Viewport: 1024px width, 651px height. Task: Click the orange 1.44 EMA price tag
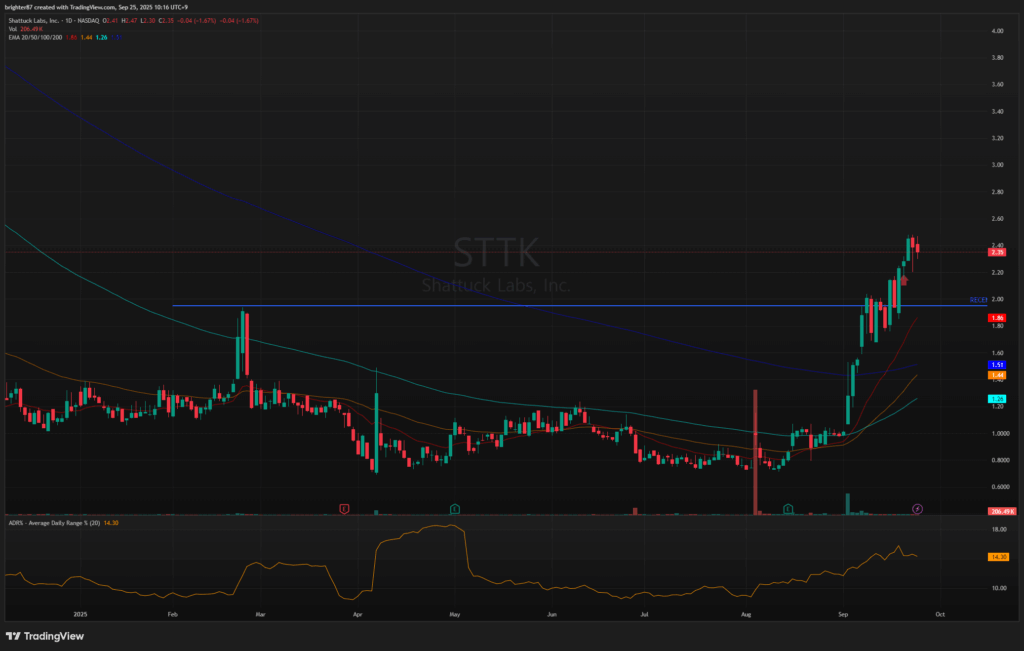click(997, 375)
